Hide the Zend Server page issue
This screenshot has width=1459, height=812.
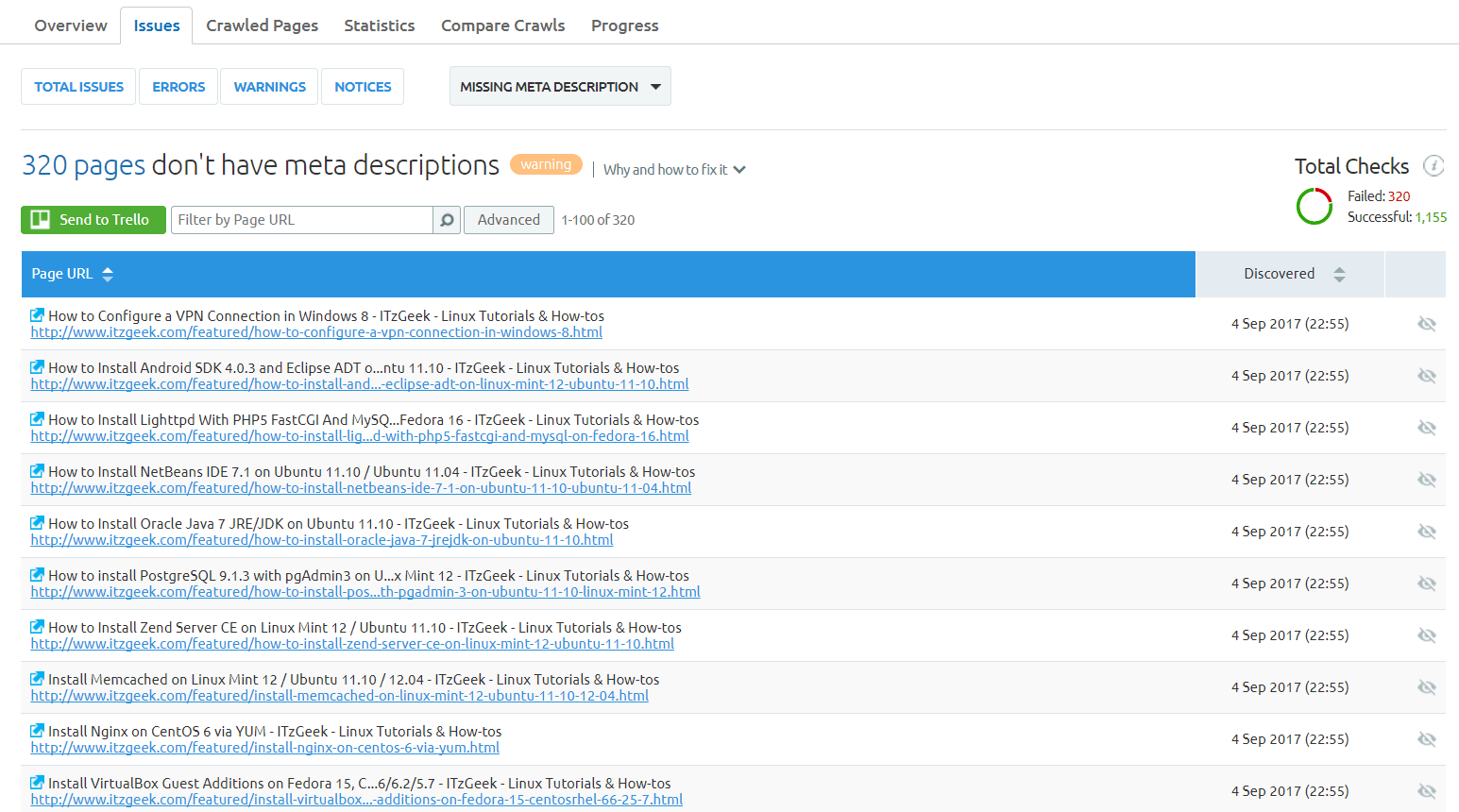click(x=1427, y=635)
